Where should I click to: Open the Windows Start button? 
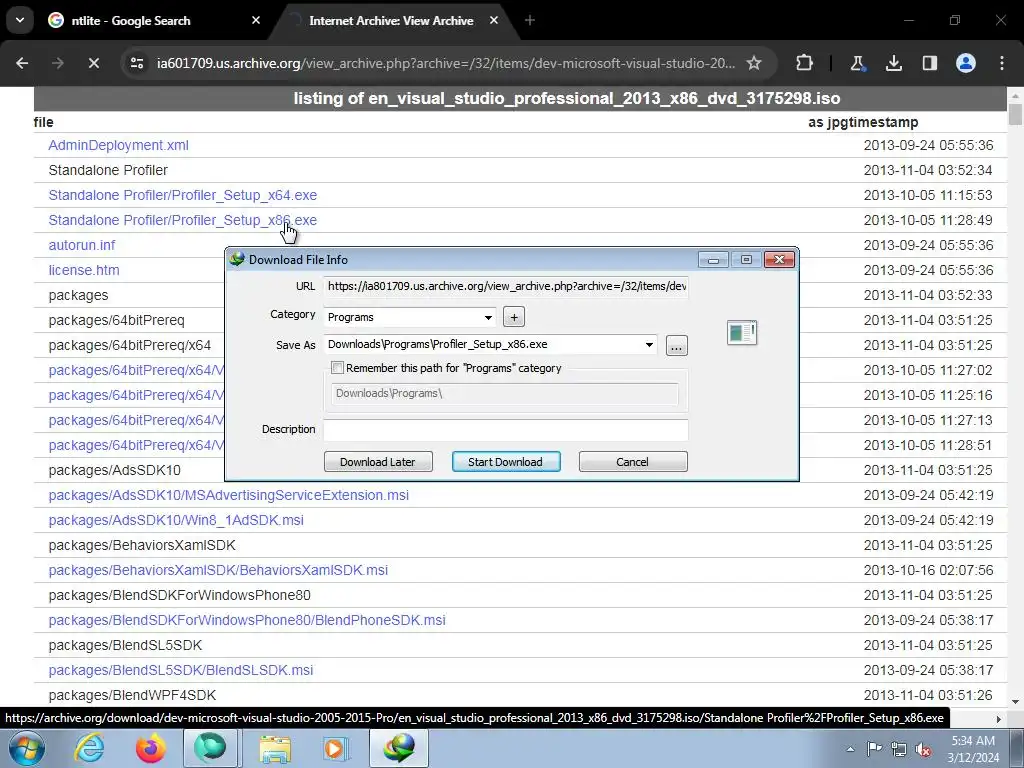(27, 748)
